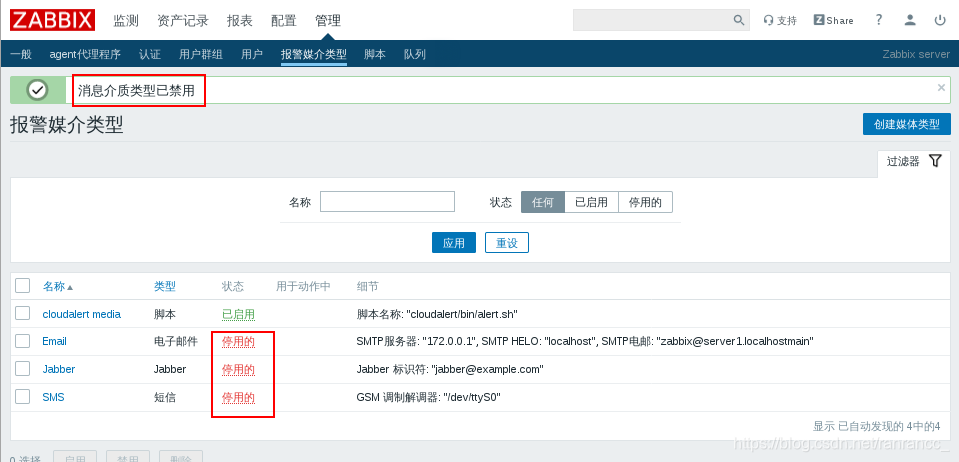Toggle 已启用 status of cloudalert media

coord(238,314)
